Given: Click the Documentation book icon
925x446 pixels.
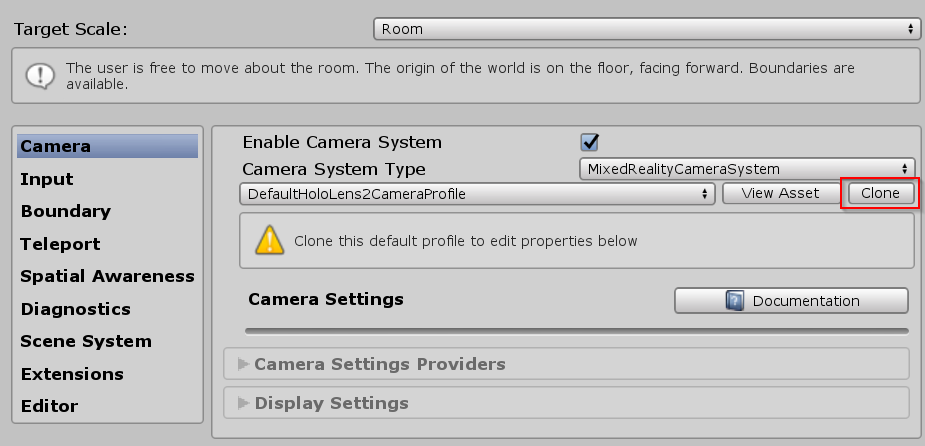Looking at the screenshot, I should [734, 301].
